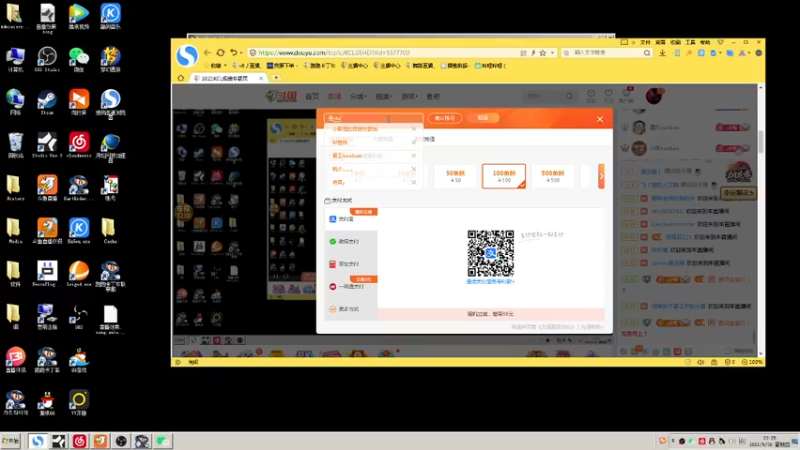Open OBS Studio desktop shortcut
This screenshot has height=450, width=800.
tap(47, 59)
